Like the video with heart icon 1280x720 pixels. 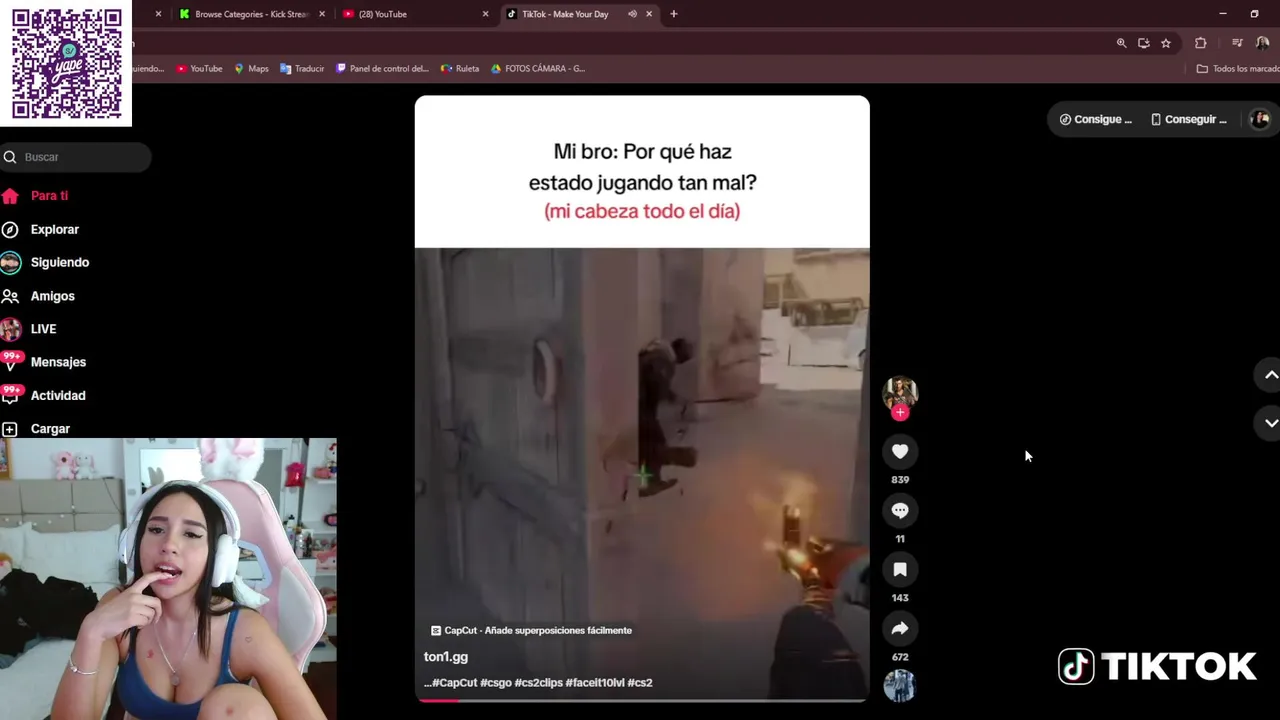(900, 452)
